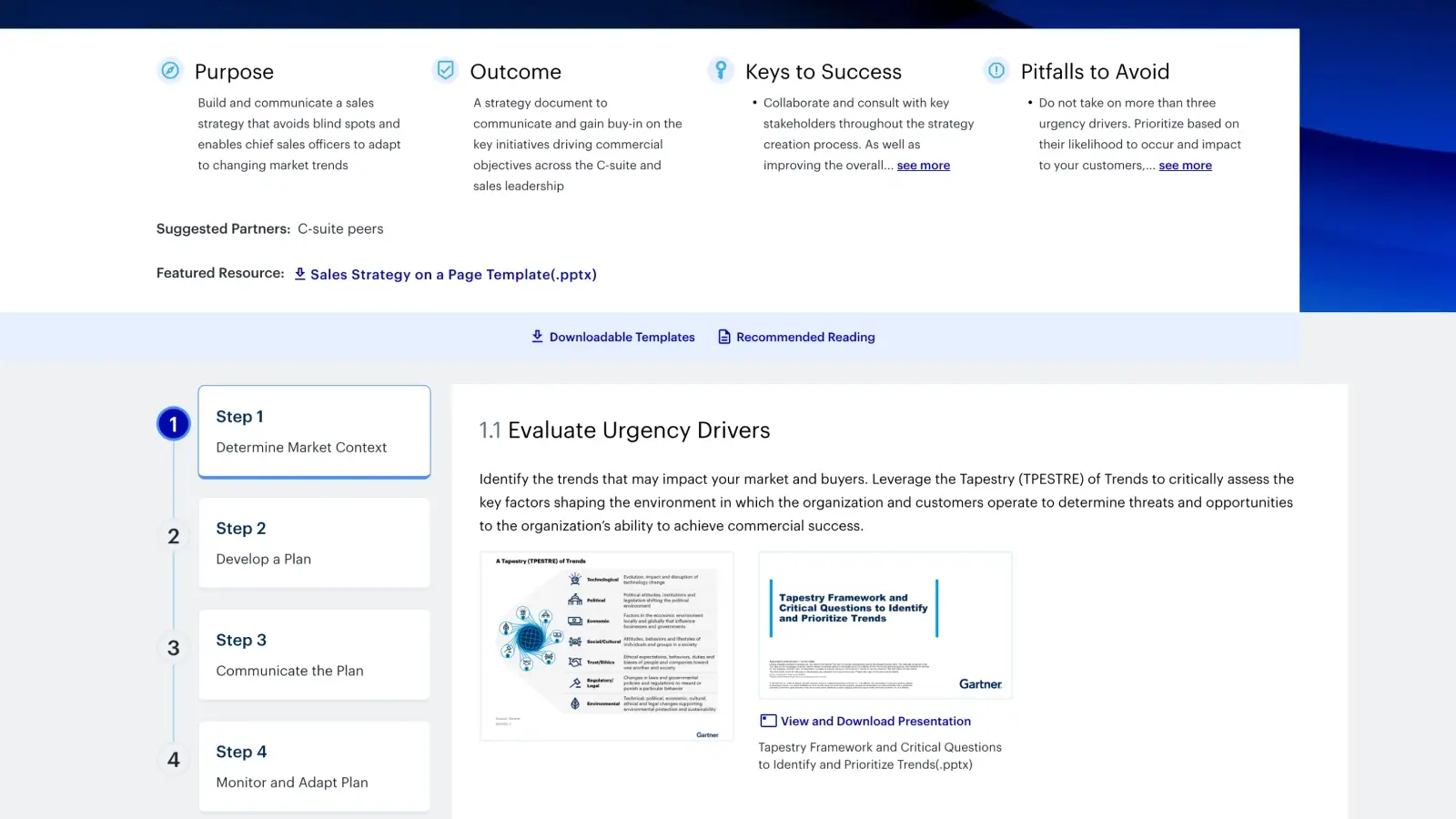The image size is (1456, 819).
Task: Go to Step 2 Develop a Plan
Action: [314, 542]
